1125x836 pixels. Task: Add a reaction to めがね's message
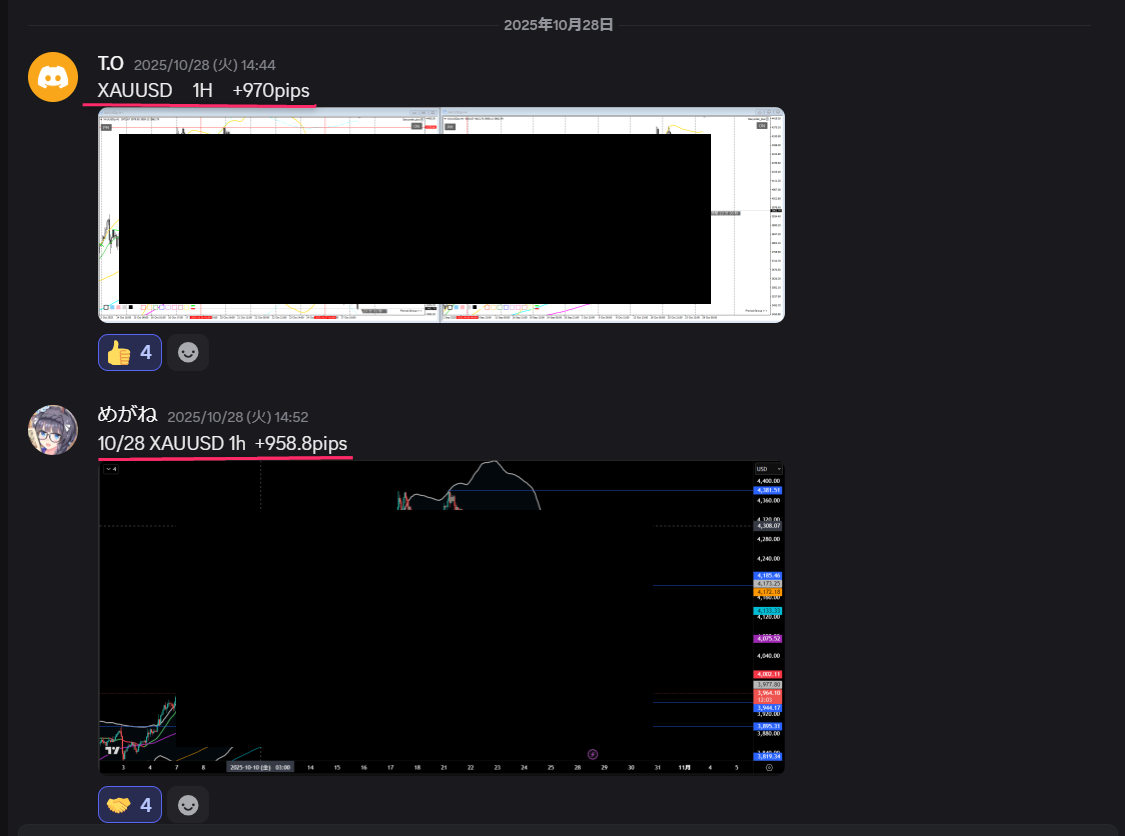pyautogui.click(x=188, y=804)
